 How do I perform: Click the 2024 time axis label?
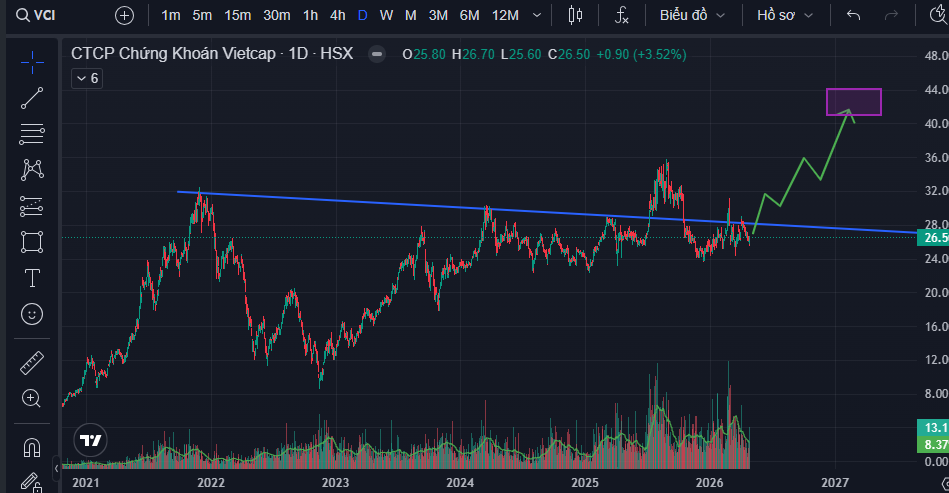pyautogui.click(x=460, y=483)
